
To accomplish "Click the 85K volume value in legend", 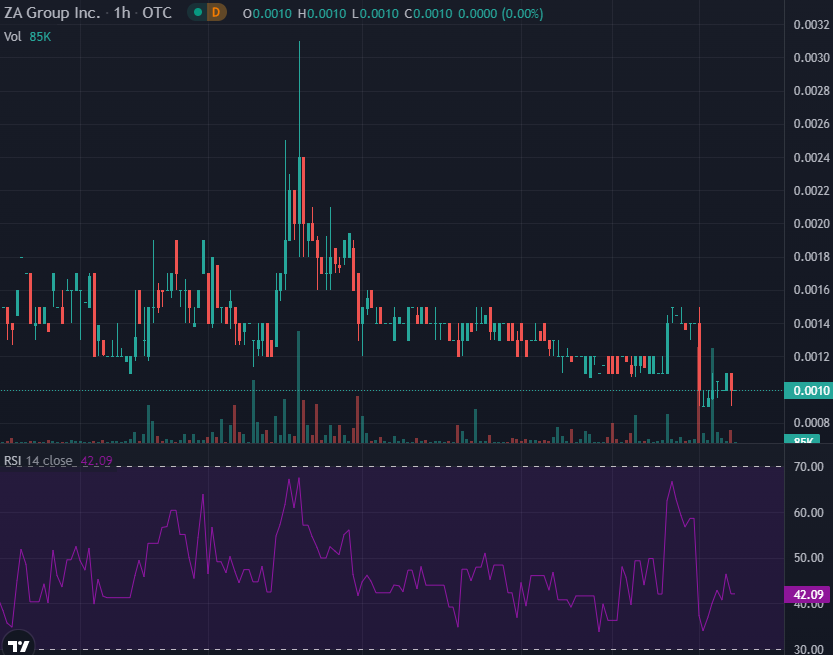I will pyautogui.click(x=40, y=37).
